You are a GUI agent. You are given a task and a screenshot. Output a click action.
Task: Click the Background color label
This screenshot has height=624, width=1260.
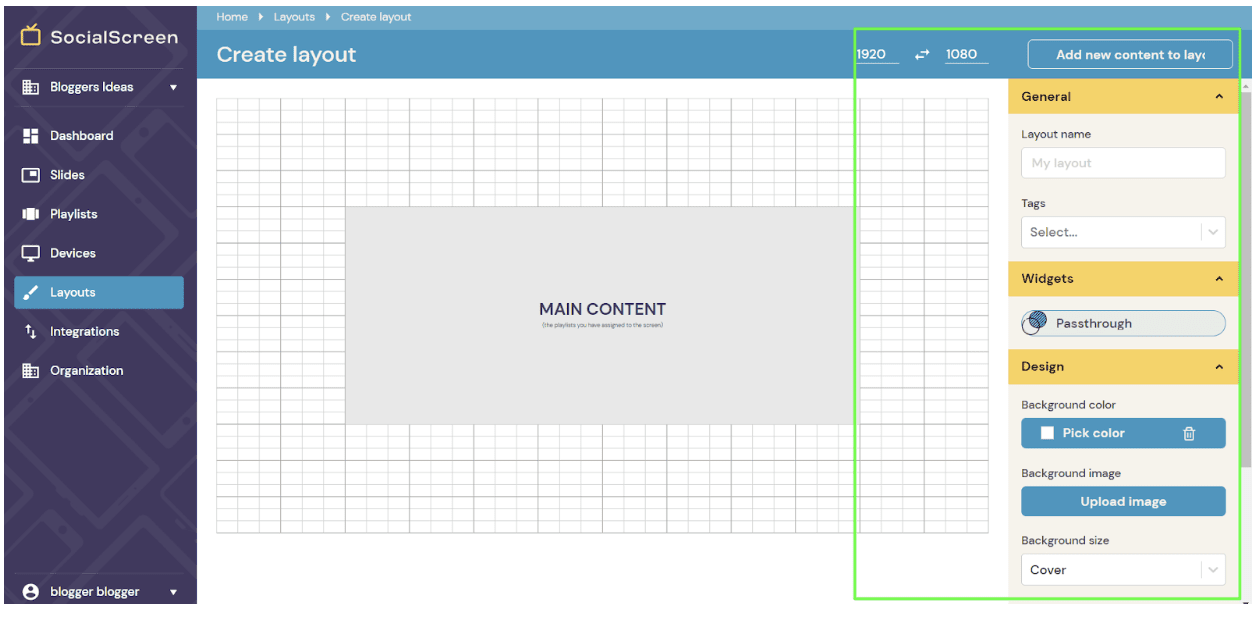1068,405
